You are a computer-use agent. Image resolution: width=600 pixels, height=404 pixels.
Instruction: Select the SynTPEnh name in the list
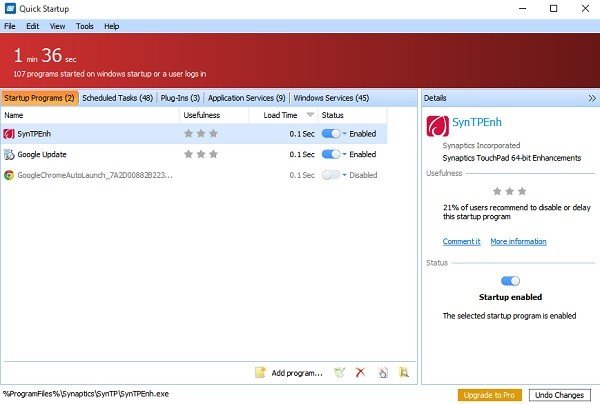pyautogui.click(x=34, y=134)
